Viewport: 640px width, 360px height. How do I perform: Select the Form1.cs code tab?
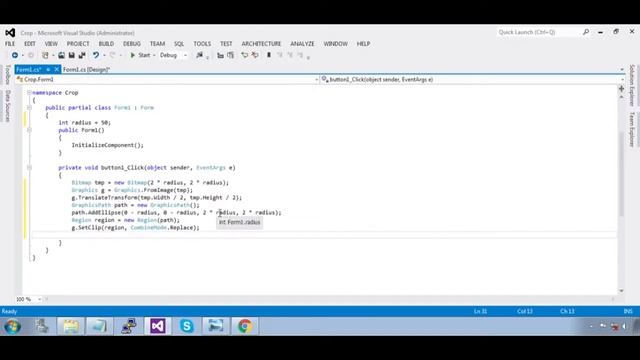(x=29, y=69)
